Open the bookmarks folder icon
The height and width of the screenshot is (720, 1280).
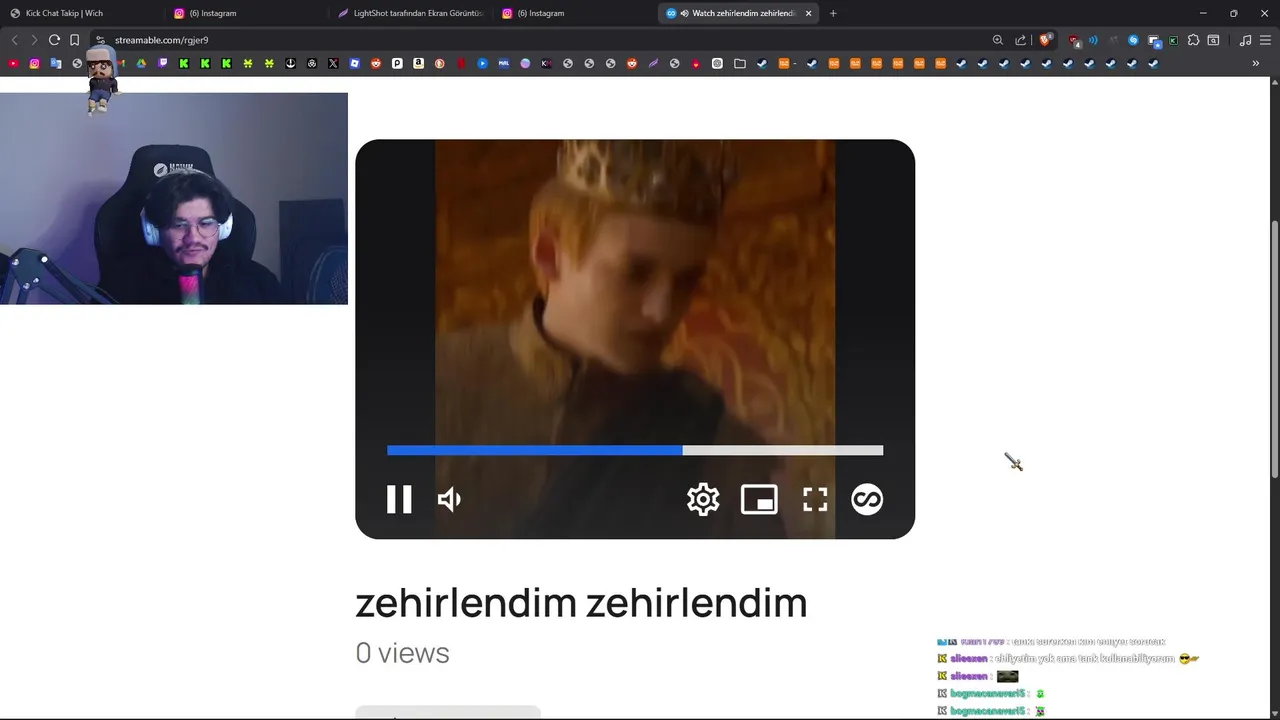[740, 63]
